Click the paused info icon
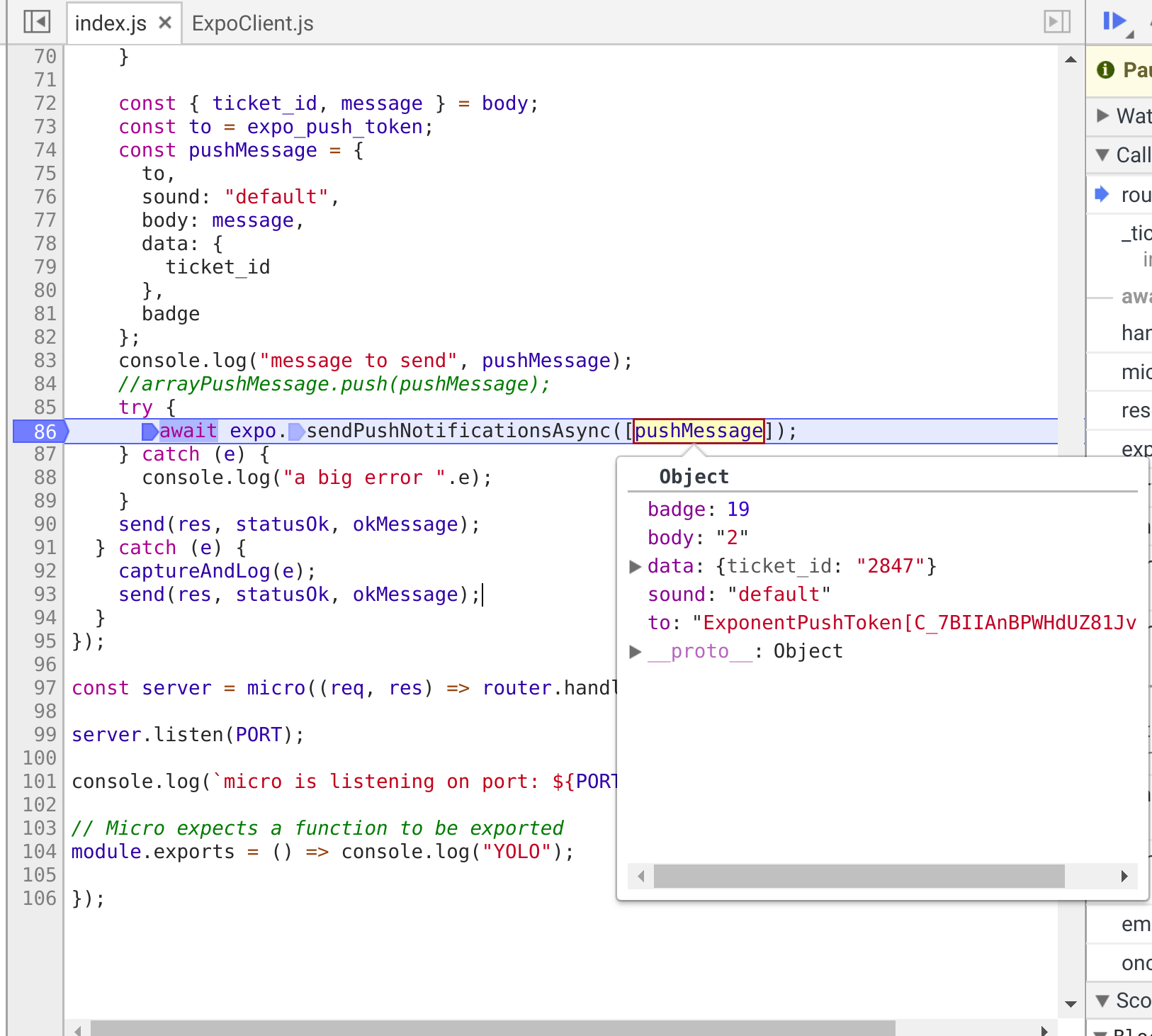1152x1036 pixels. tap(1105, 69)
